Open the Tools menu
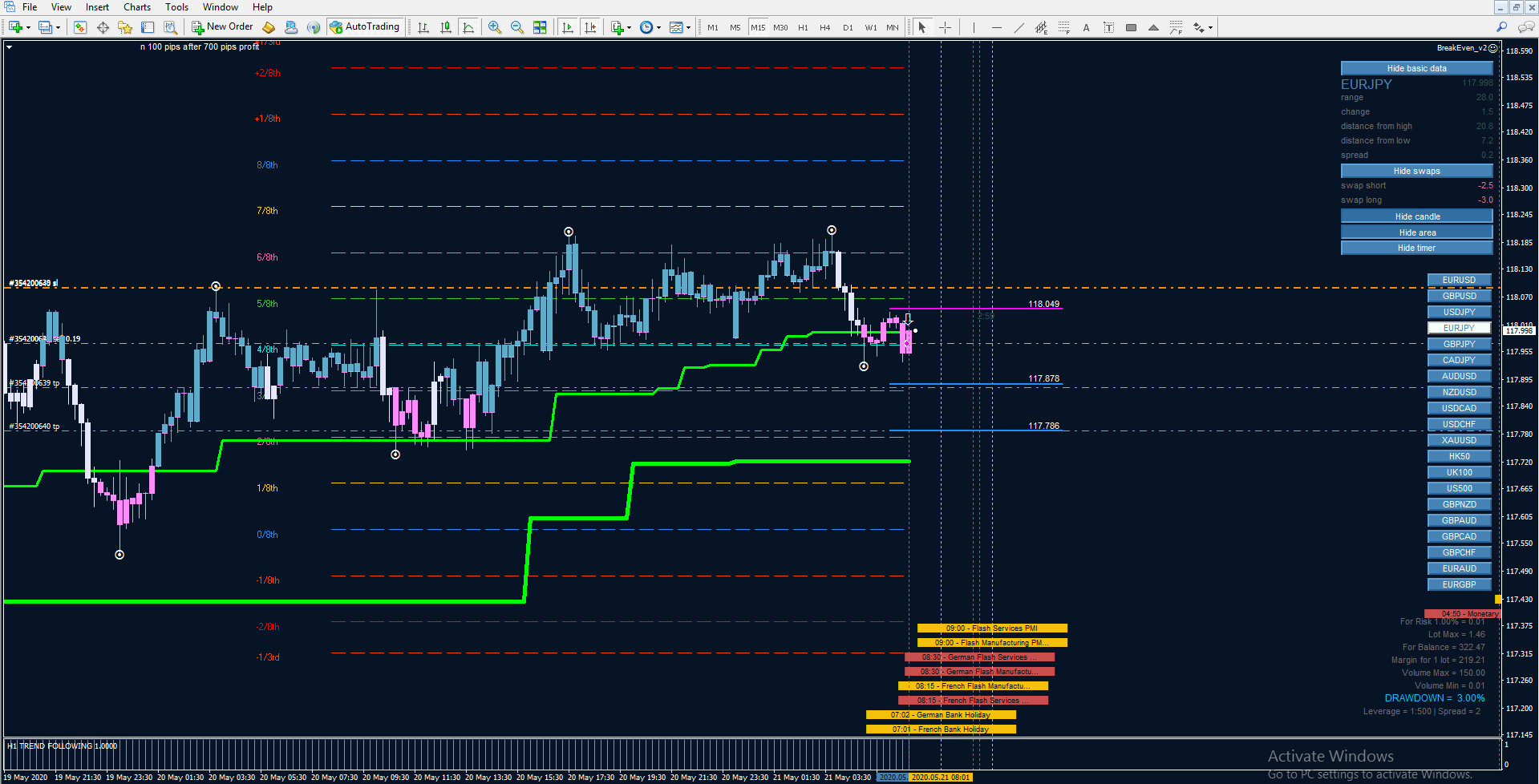This screenshot has height=784, width=1539. point(176,7)
